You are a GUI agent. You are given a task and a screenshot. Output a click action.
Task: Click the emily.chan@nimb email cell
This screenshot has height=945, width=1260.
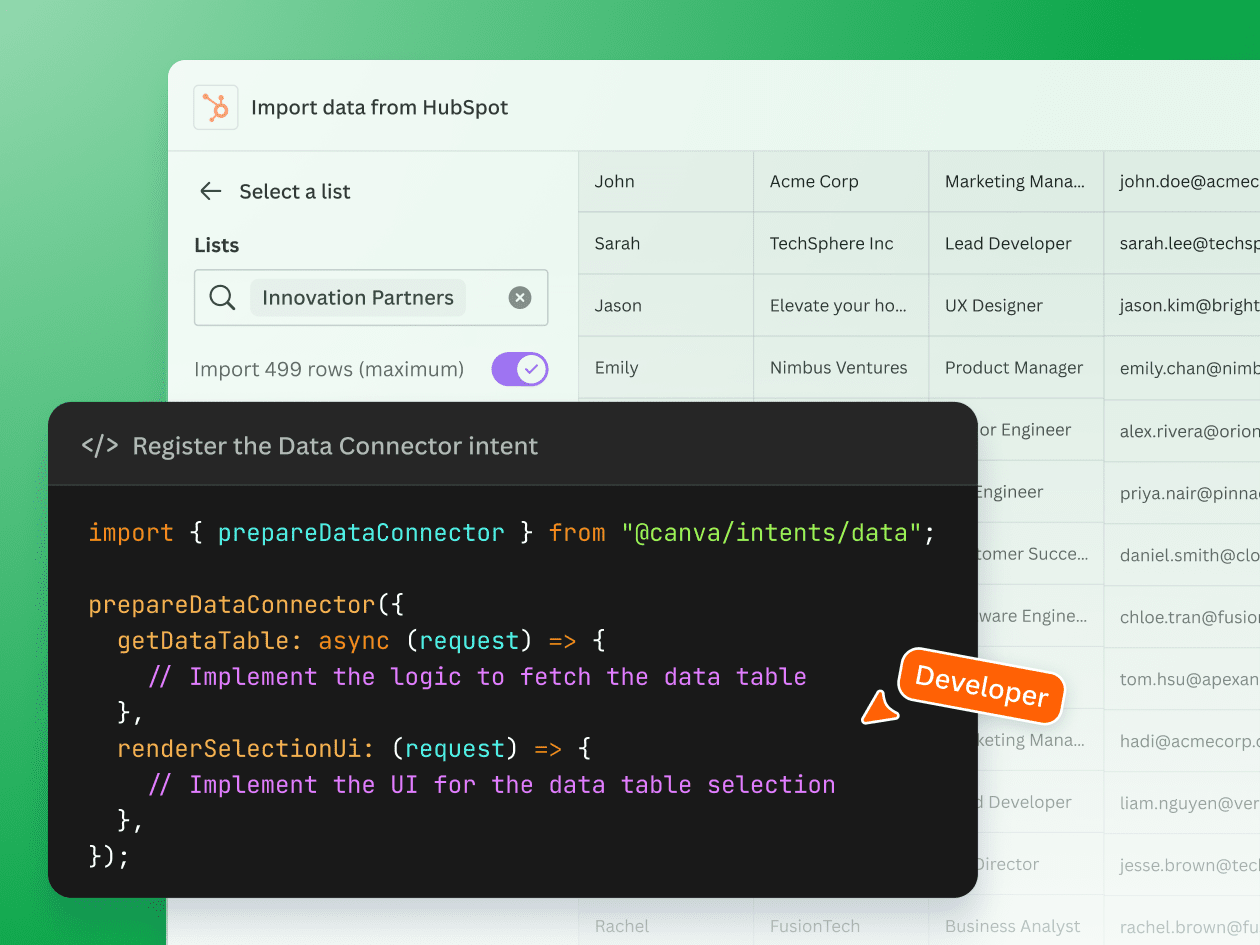1182,367
